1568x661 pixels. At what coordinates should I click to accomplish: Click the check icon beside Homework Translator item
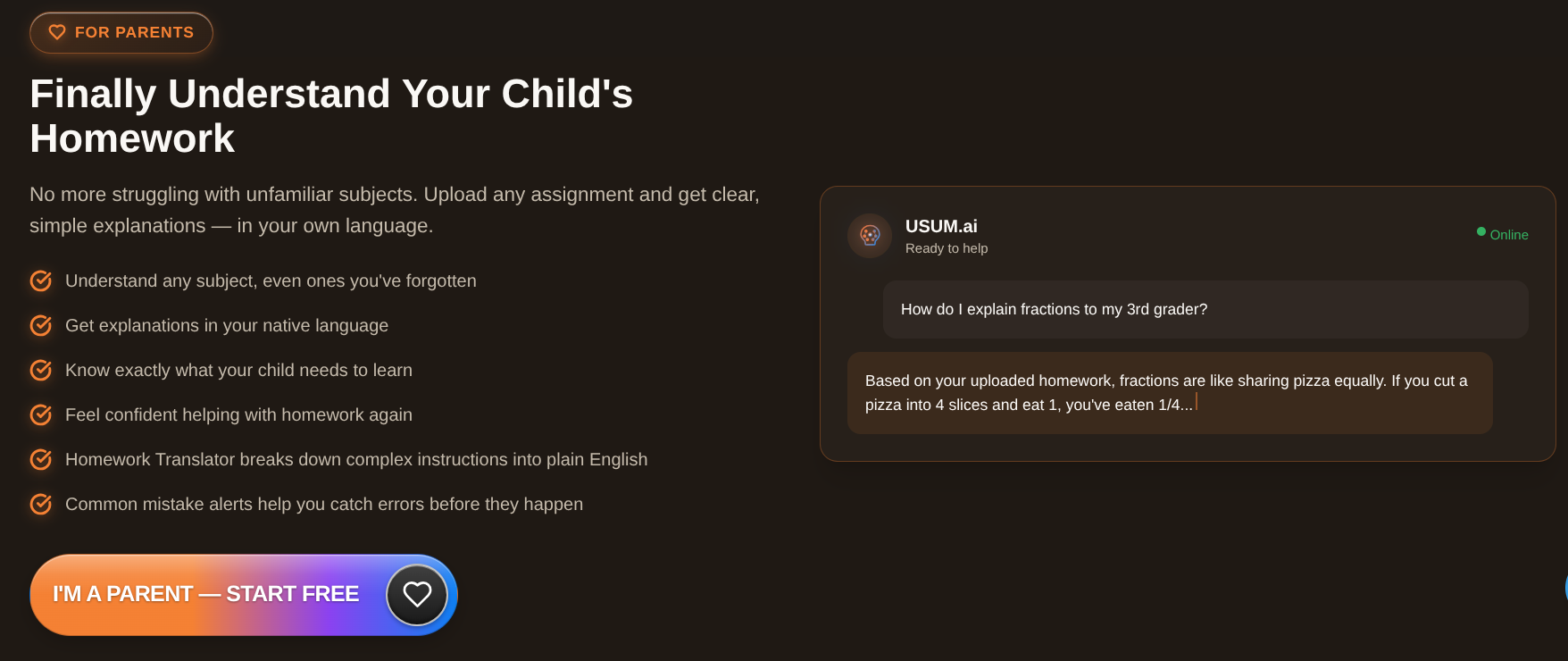click(41, 459)
